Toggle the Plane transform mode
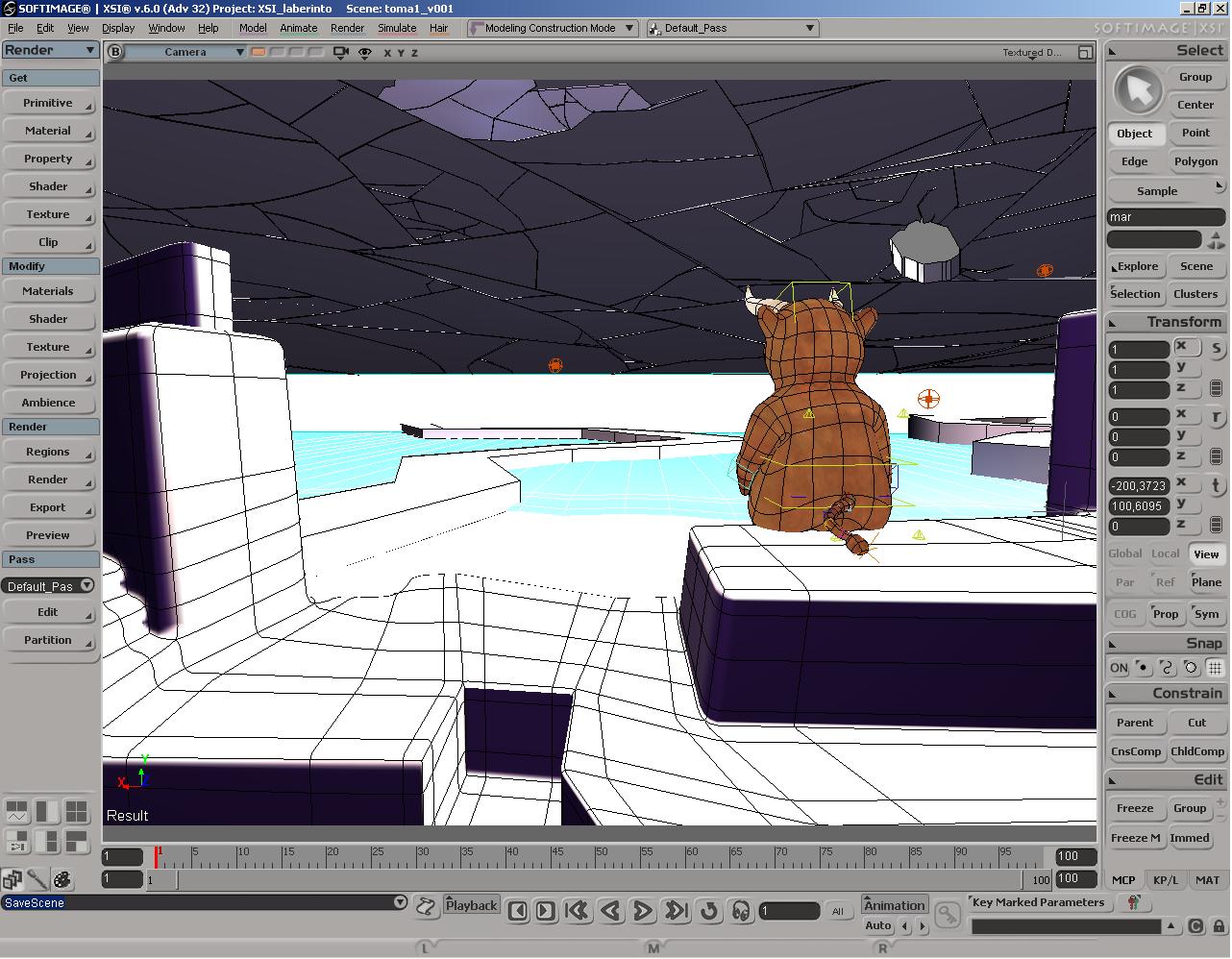 point(1206,582)
